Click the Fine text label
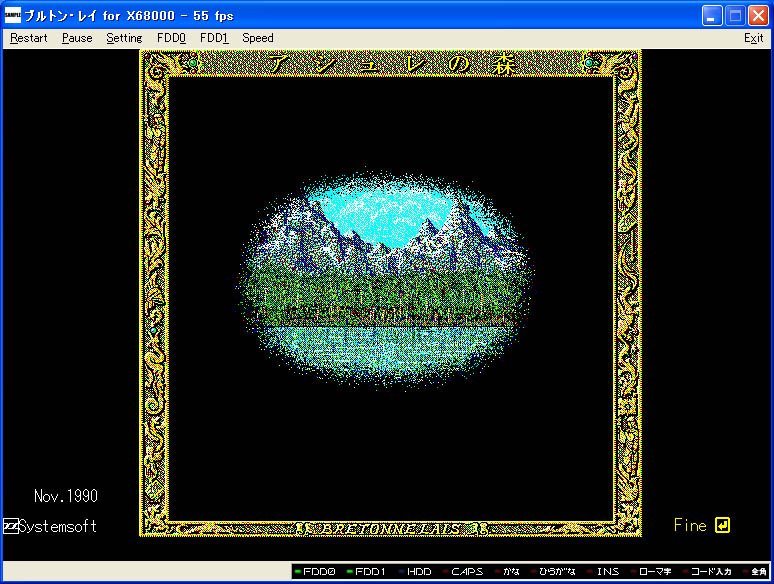This screenshot has height=584, width=774. [690, 525]
